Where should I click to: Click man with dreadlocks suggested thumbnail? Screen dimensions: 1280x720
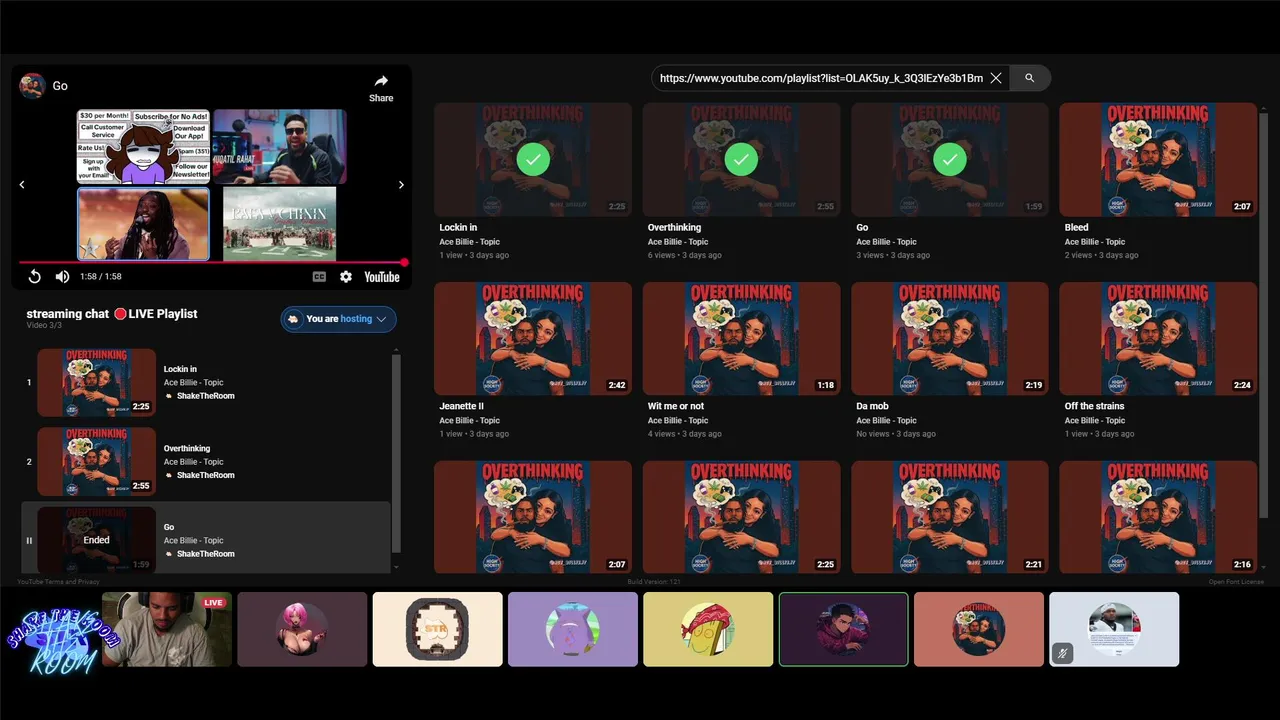(x=143, y=223)
